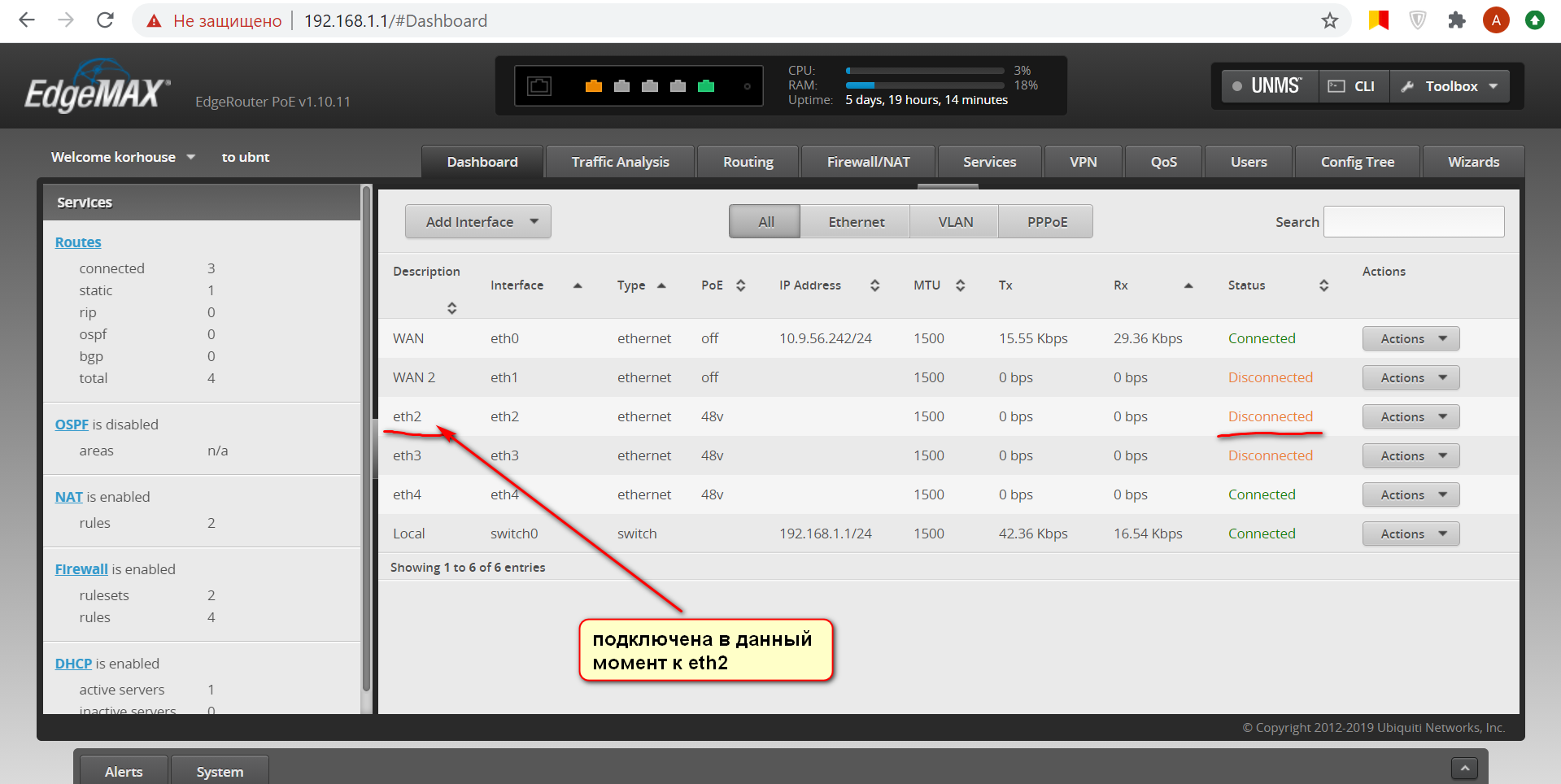Click the console port icon in port panel
Viewport: 1561px width, 784px height.
click(539, 86)
